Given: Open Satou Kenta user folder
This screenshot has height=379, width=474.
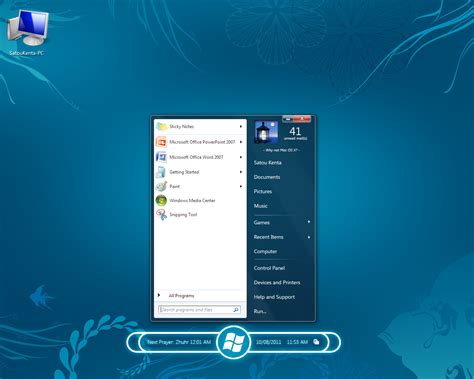Looking at the screenshot, I should pyautogui.click(x=268, y=162).
